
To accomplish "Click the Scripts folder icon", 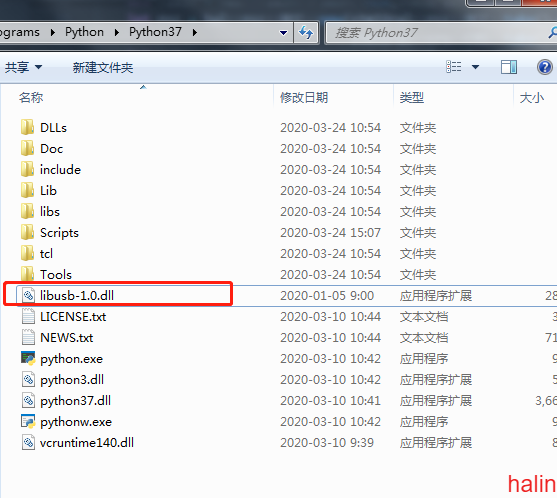I will pos(28,232).
